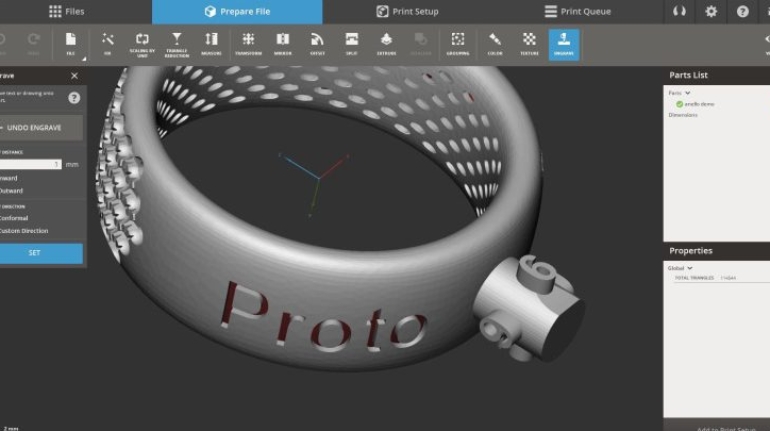Screen dimensions: 770x431
Task: Show help for the Engrave panel
Action: 74,98
